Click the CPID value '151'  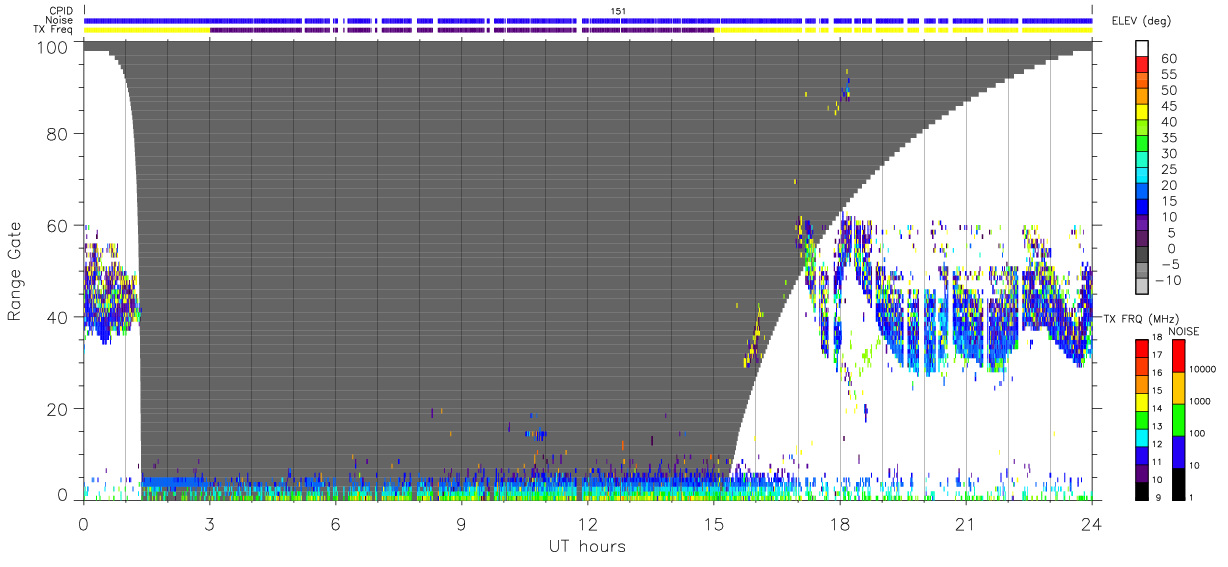(x=618, y=11)
